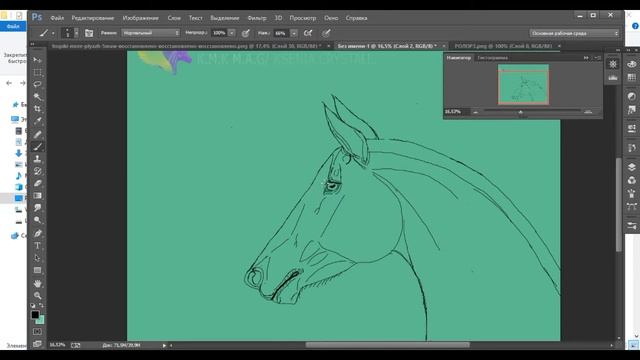Open the opacity slider dropdown arrow

[231, 33]
